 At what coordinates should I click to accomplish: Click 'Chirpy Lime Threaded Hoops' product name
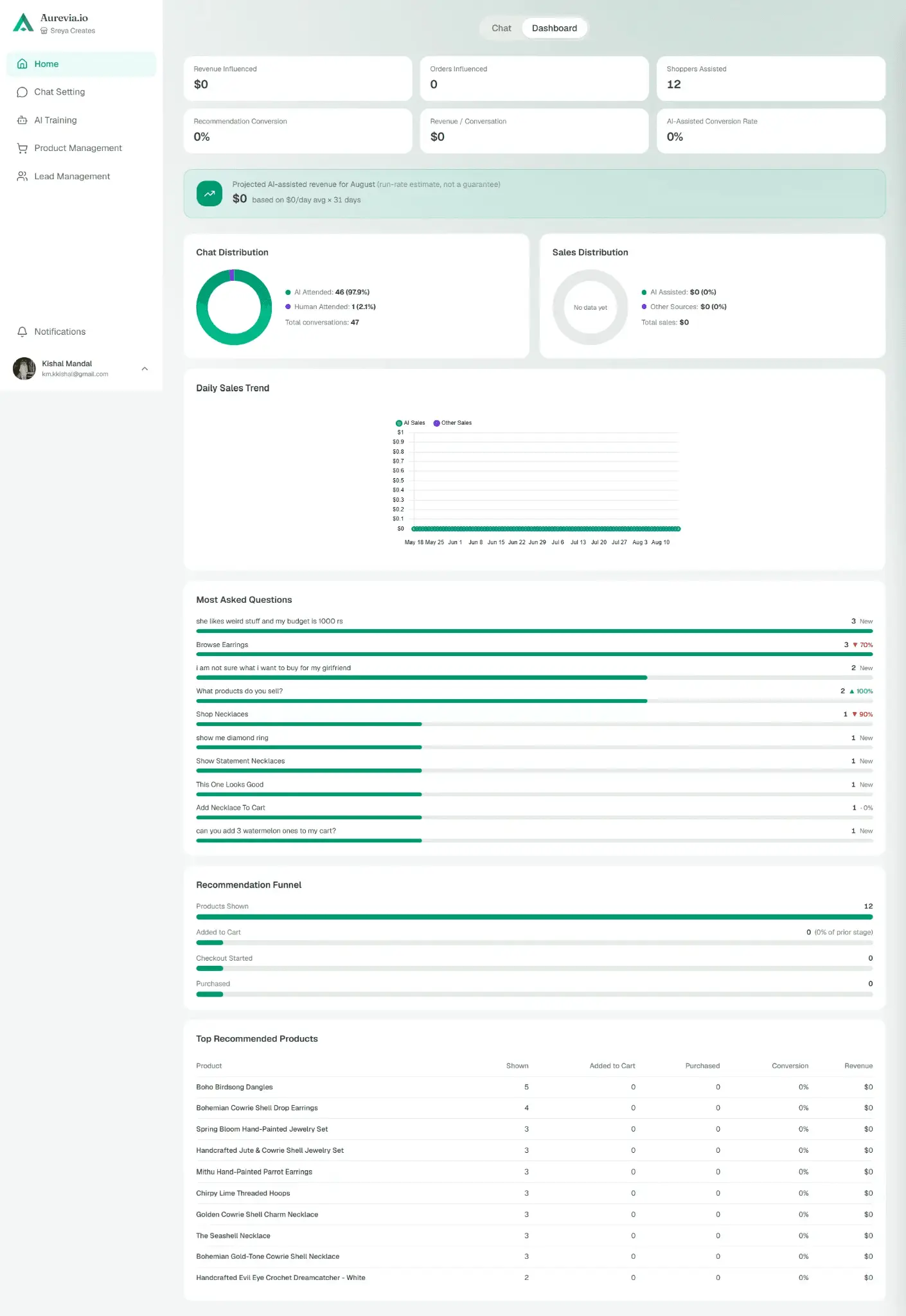click(243, 1193)
